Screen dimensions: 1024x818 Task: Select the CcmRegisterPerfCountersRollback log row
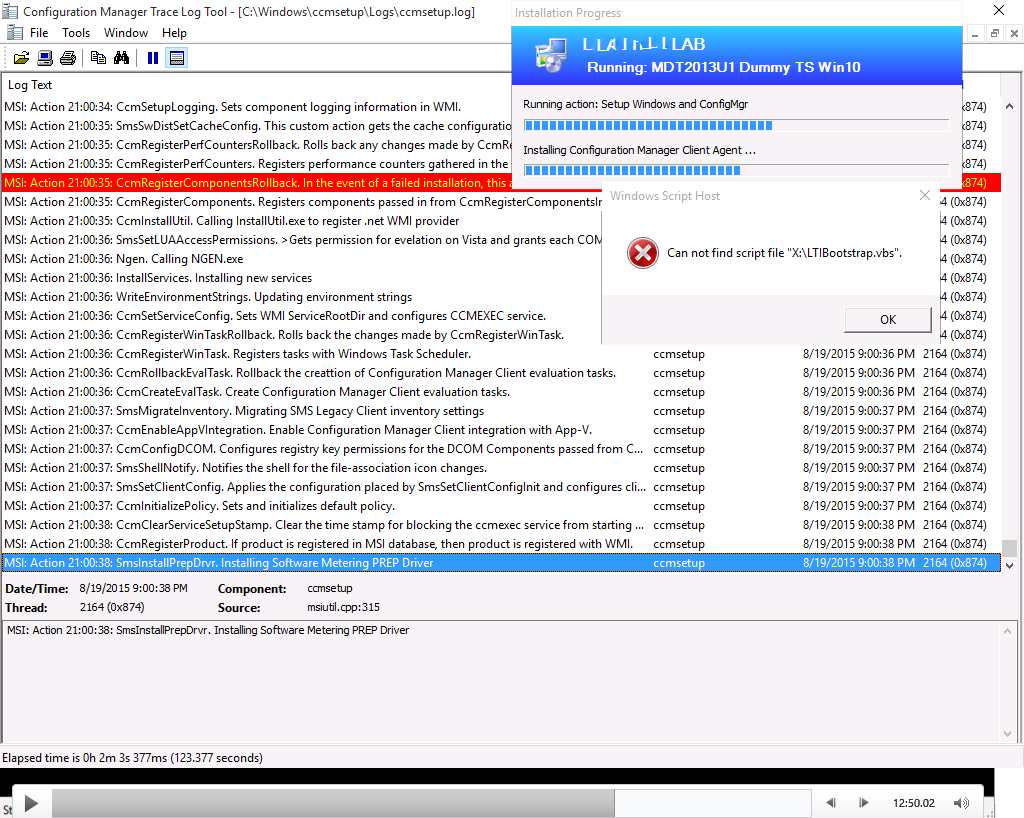502,145
